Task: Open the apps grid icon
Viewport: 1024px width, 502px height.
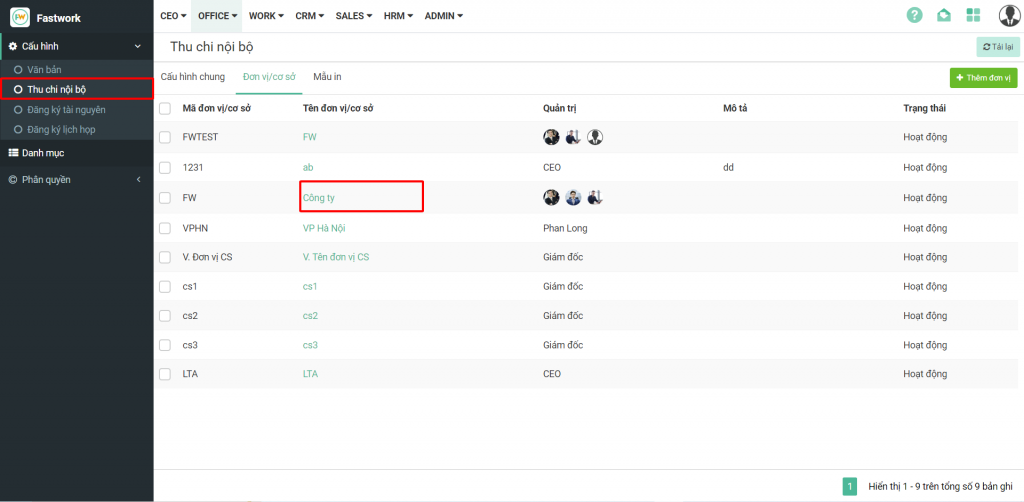Action: (x=973, y=15)
